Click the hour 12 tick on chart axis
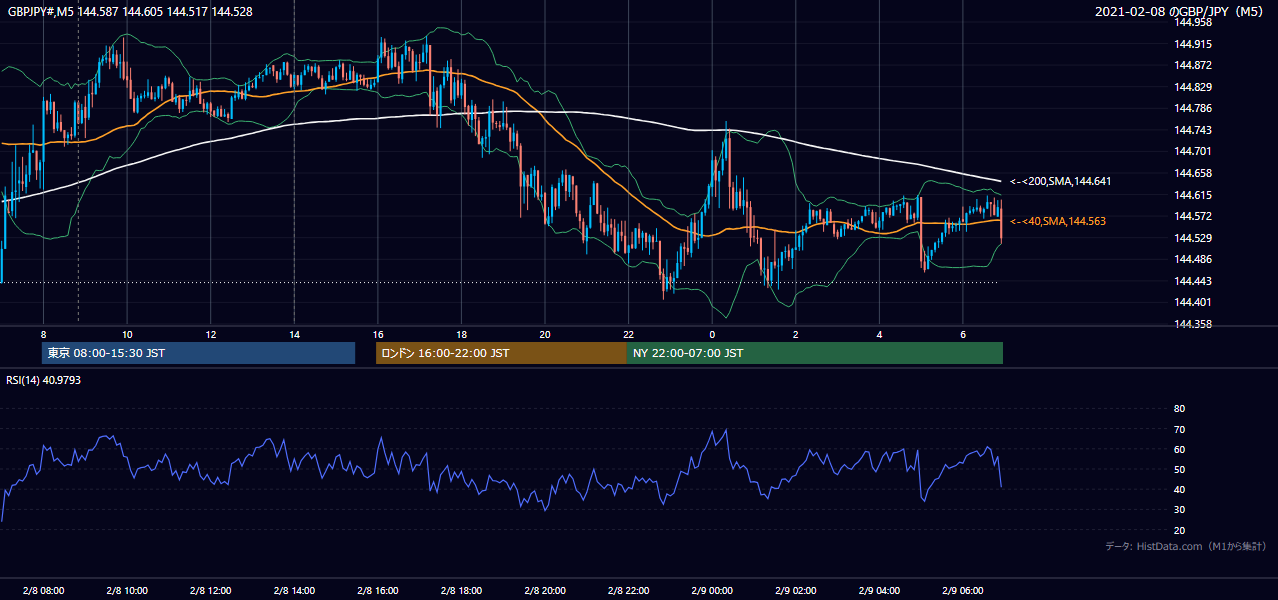 pyautogui.click(x=210, y=334)
